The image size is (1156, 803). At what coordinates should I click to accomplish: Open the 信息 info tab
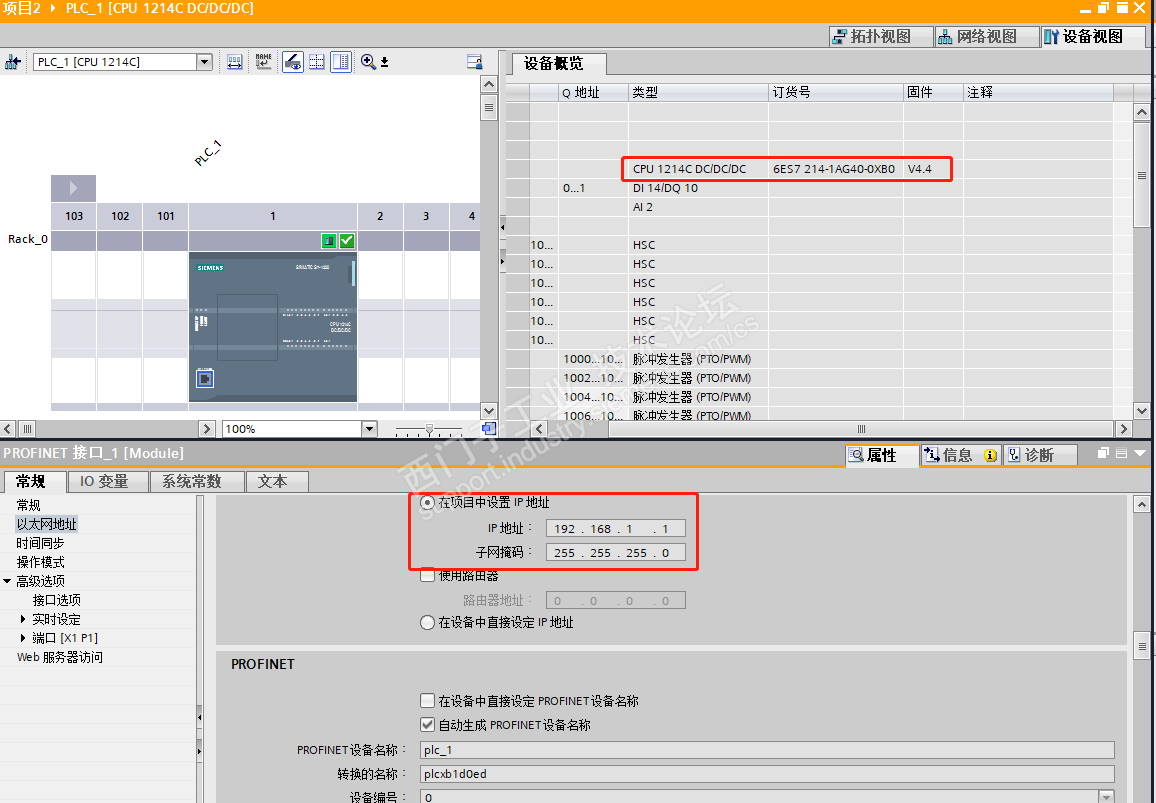click(960, 455)
